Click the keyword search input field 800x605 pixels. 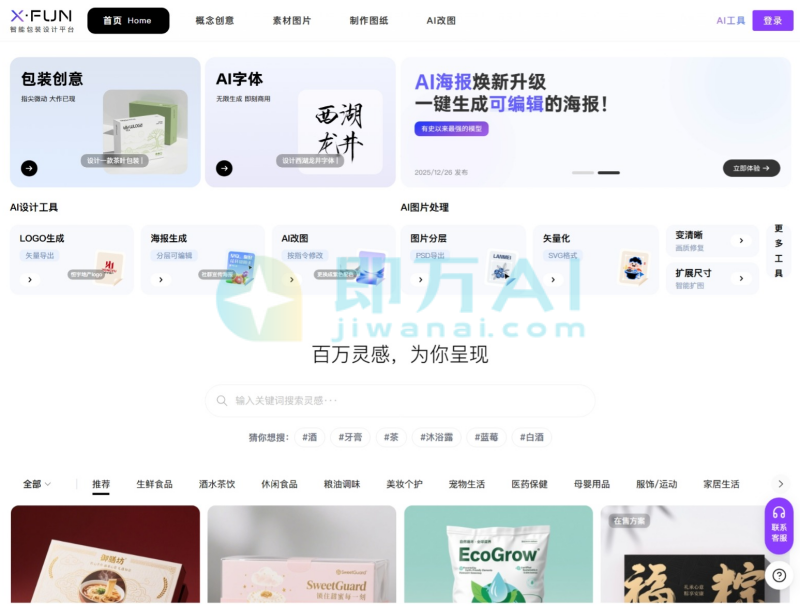(x=400, y=400)
